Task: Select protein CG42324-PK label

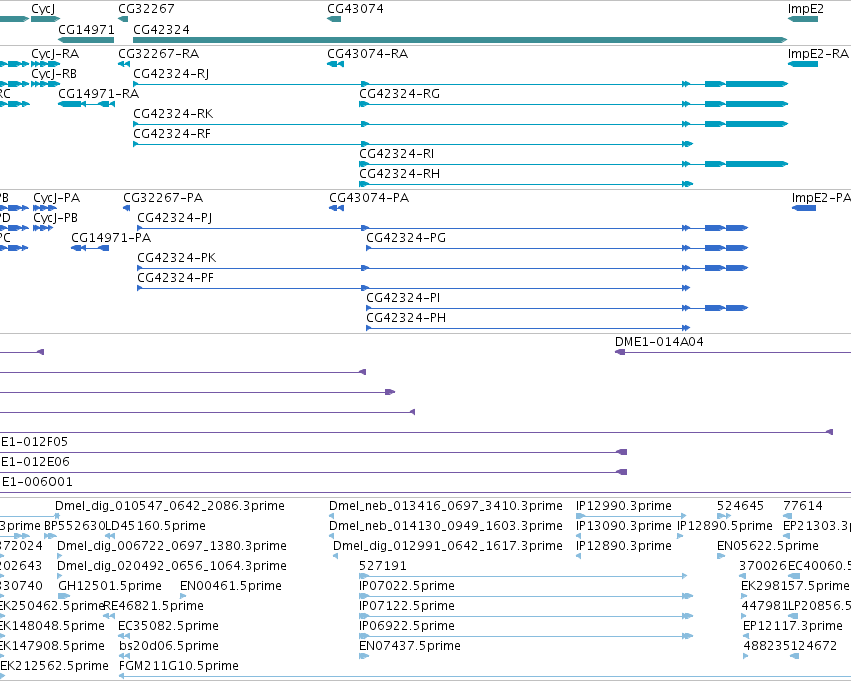Action: pos(176,257)
